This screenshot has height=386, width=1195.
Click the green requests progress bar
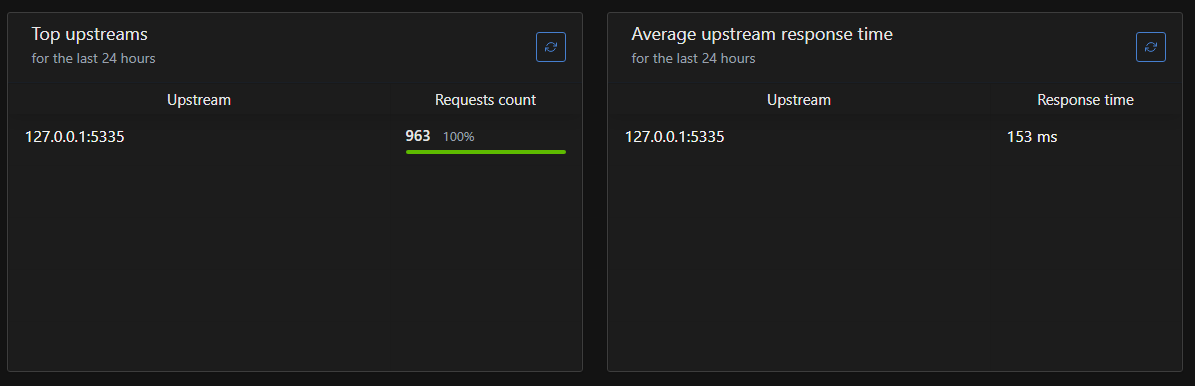point(485,152)
